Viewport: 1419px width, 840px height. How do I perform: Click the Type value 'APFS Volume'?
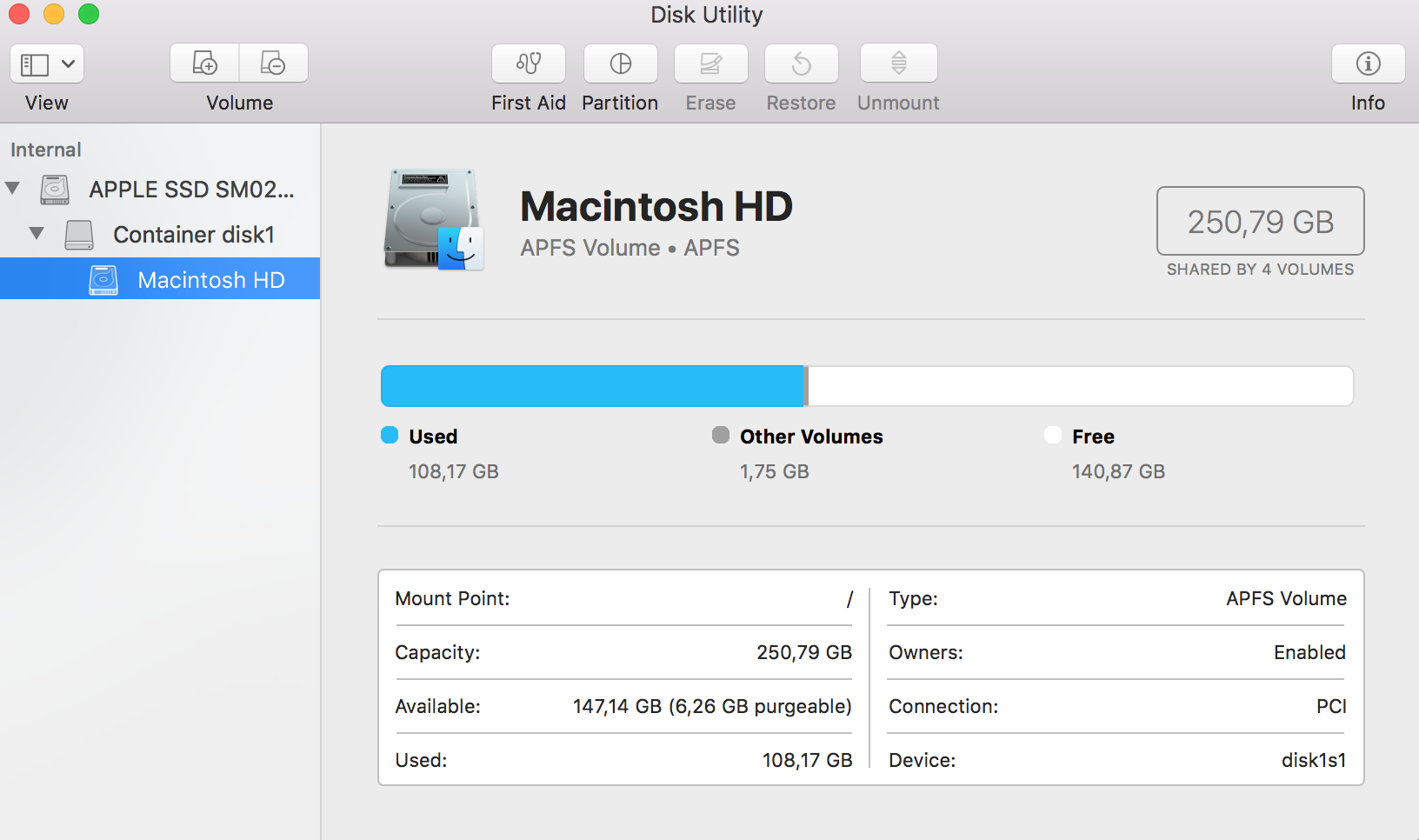(1287, 598)
